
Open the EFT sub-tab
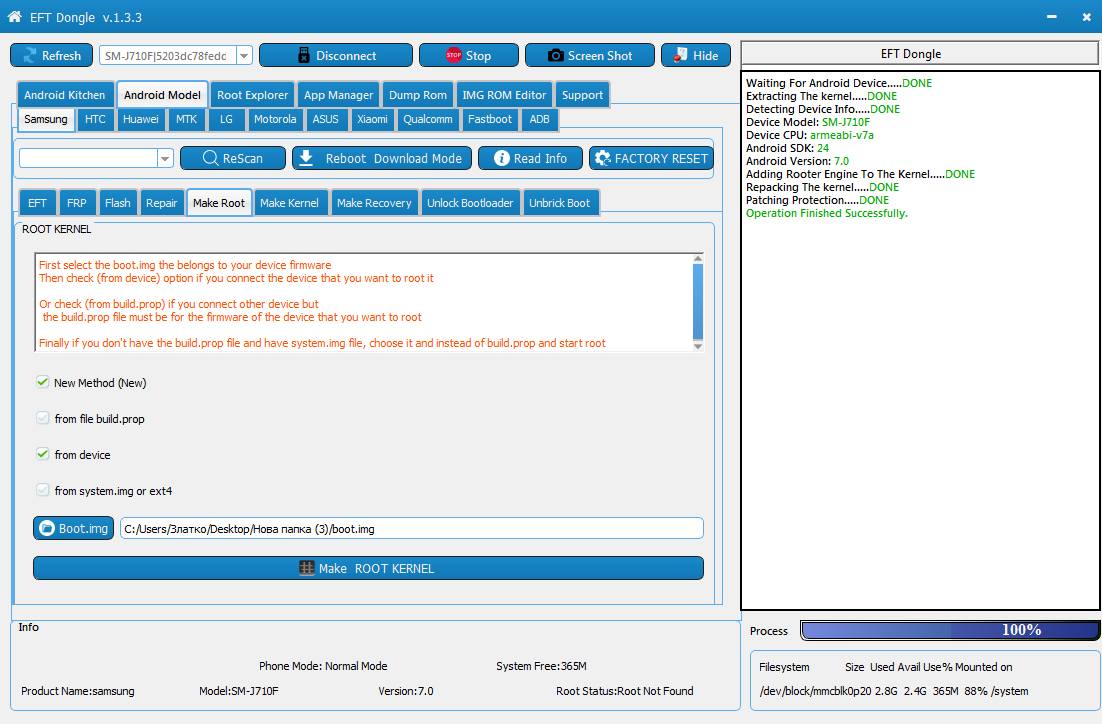37,203
